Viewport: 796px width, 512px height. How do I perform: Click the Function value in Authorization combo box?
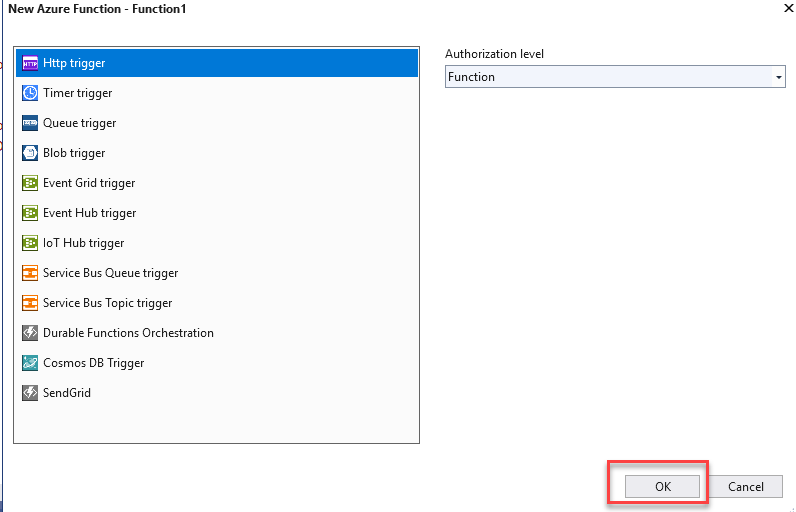471,77
